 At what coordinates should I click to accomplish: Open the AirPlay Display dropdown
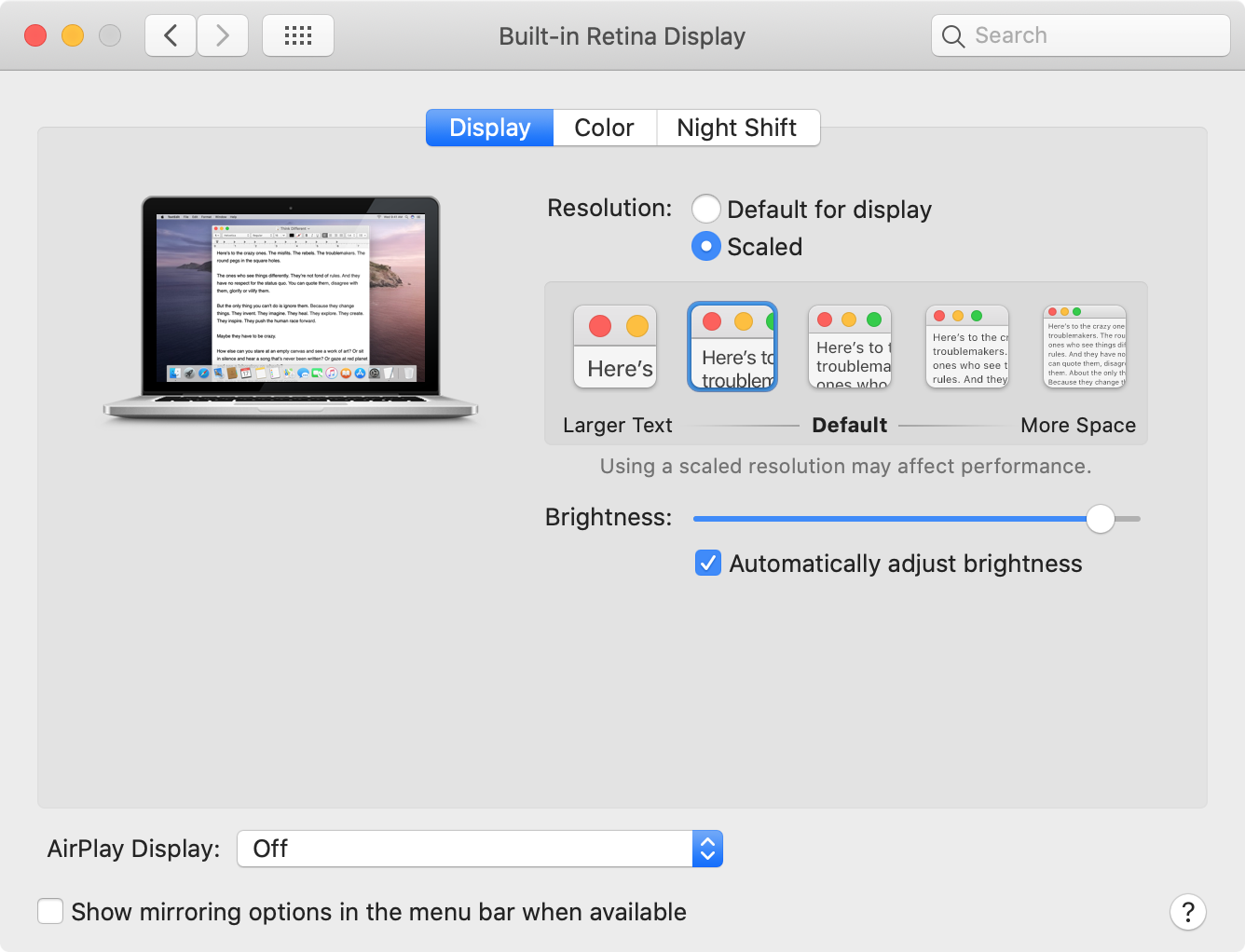[480, 849]
